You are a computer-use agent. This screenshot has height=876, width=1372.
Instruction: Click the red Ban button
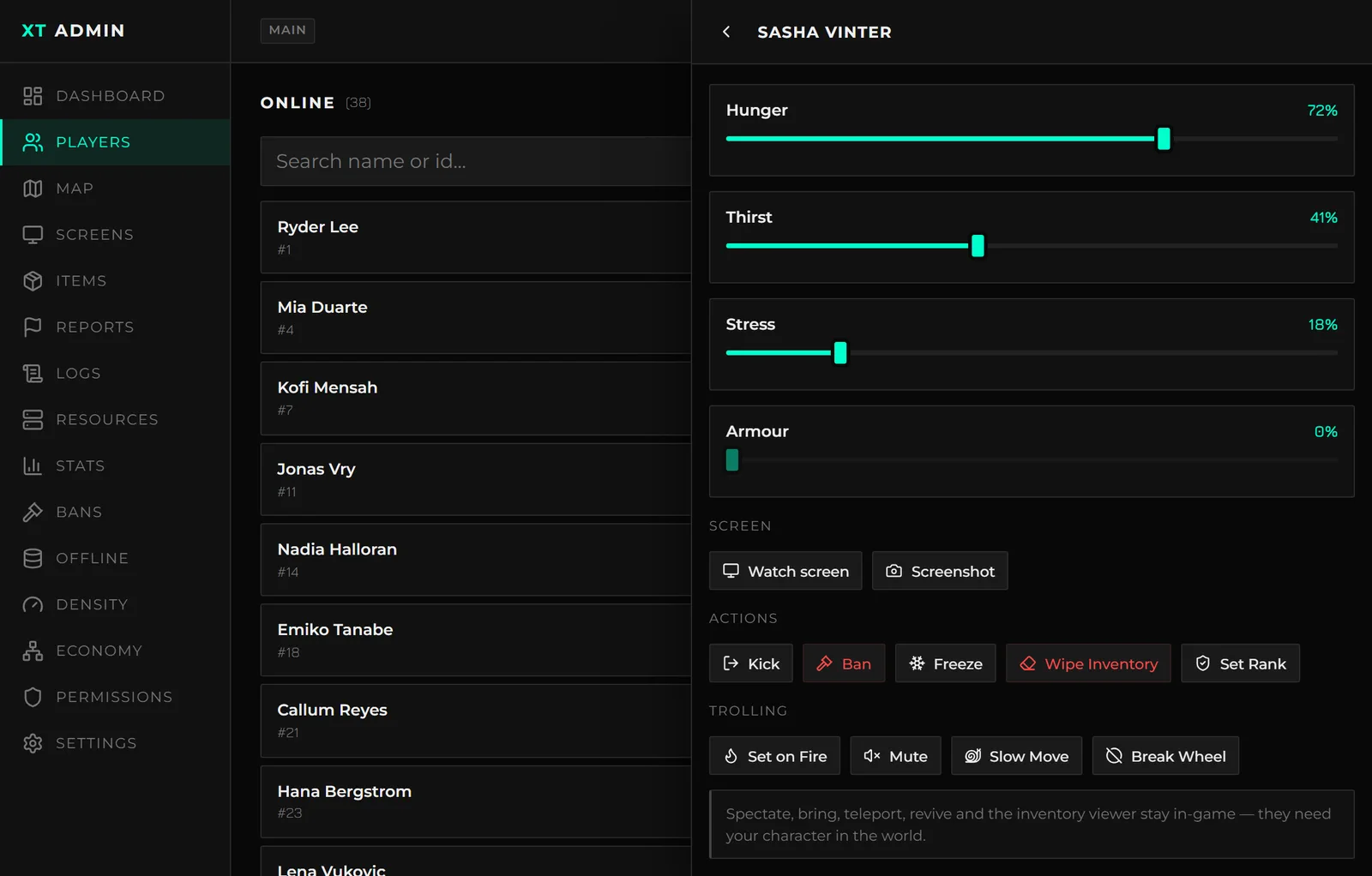pyautogui.click(x=844, y=663)
